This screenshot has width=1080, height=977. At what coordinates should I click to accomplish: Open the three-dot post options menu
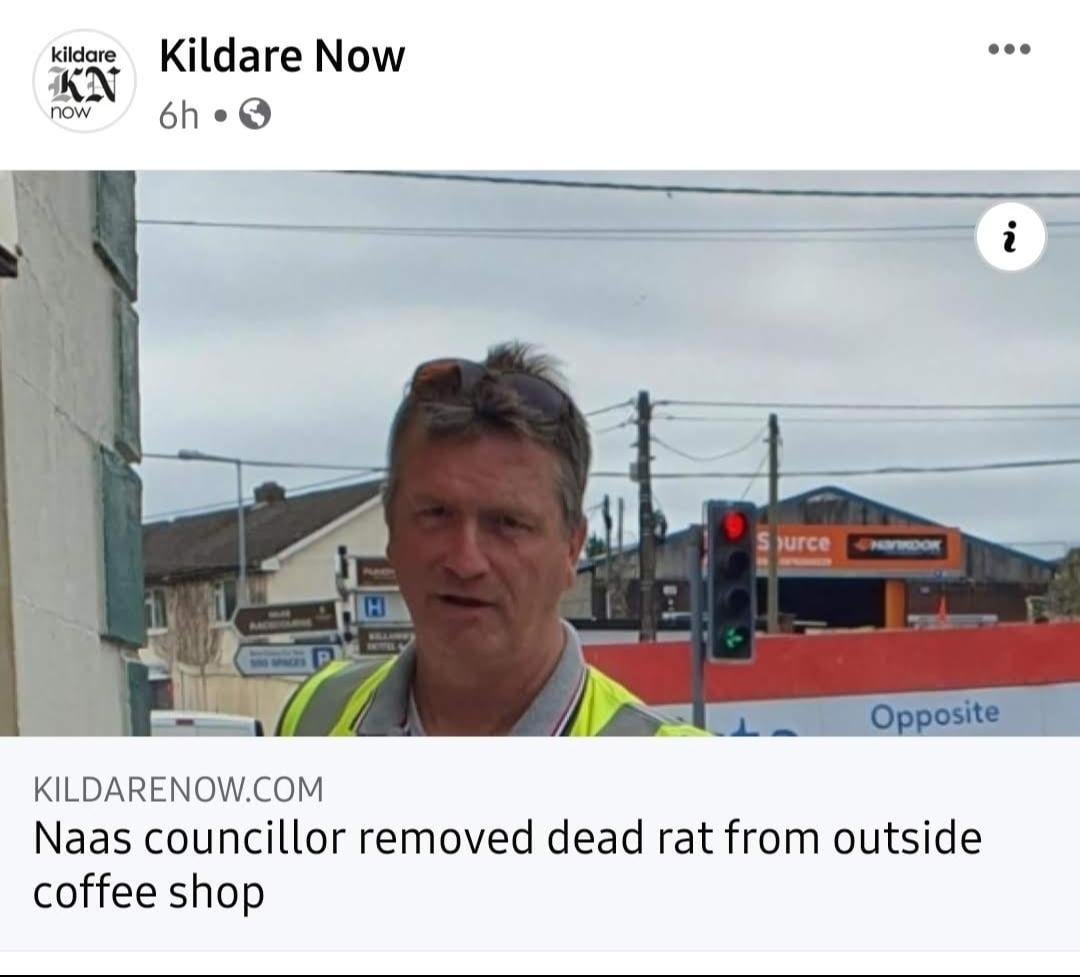(1009, 49)
